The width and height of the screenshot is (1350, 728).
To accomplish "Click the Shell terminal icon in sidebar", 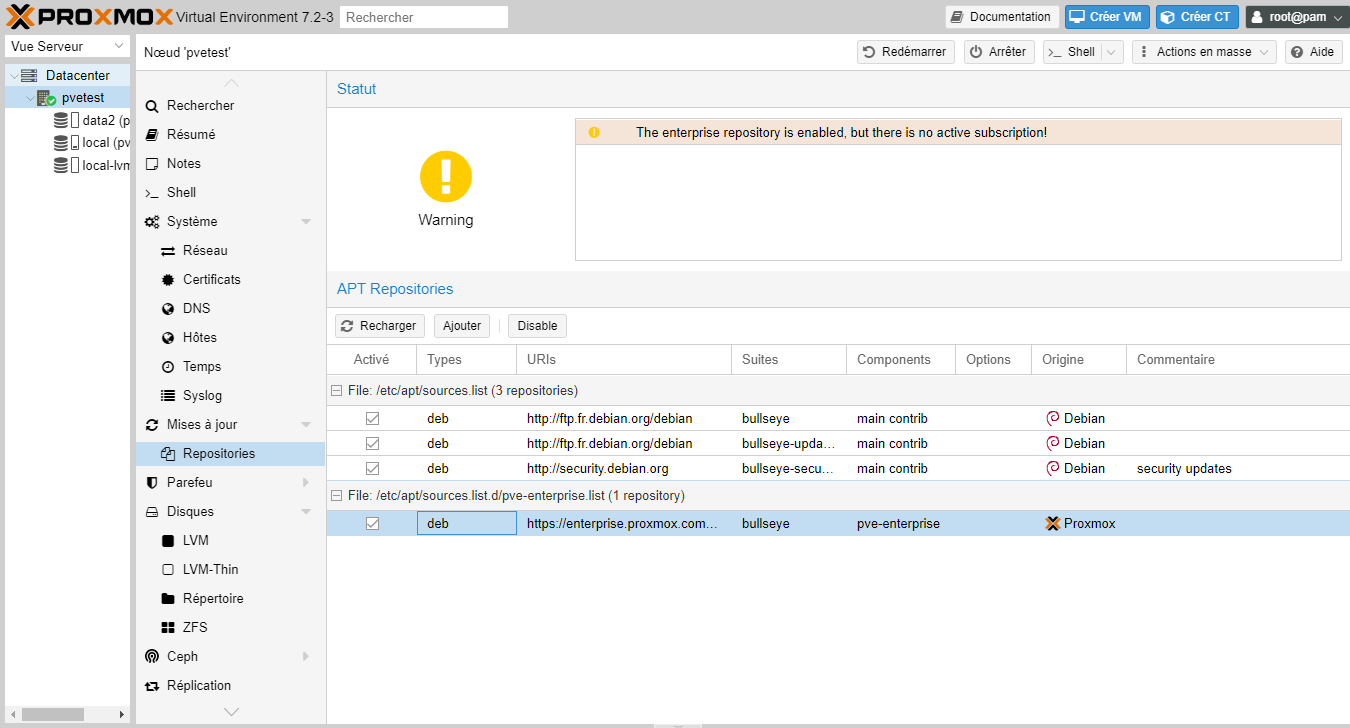I will tap(152, 193).
